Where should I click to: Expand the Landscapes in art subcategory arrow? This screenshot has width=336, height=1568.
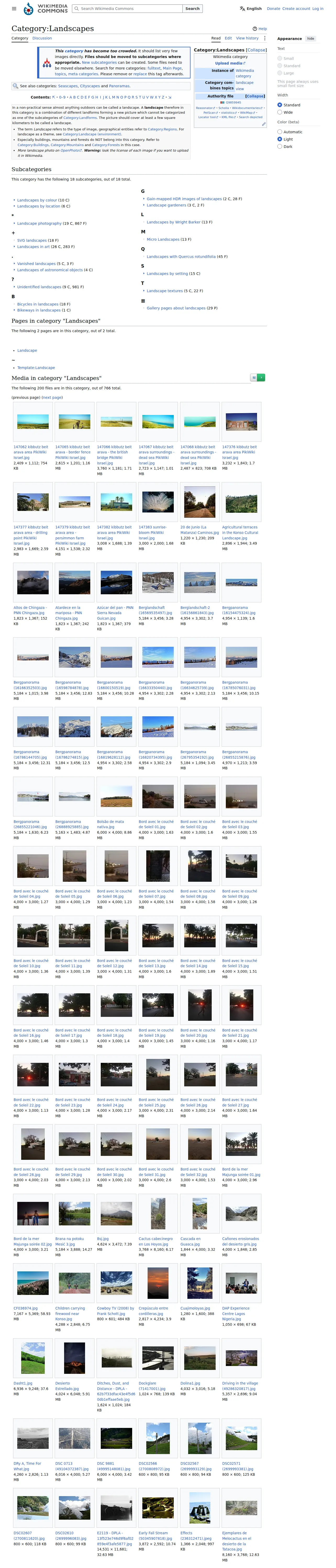14,246
